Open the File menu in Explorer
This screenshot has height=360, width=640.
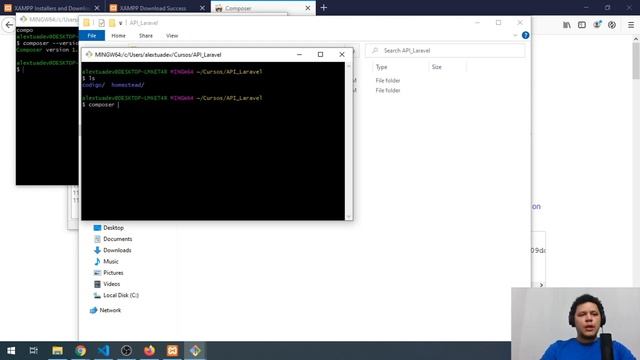coord(92,36)
